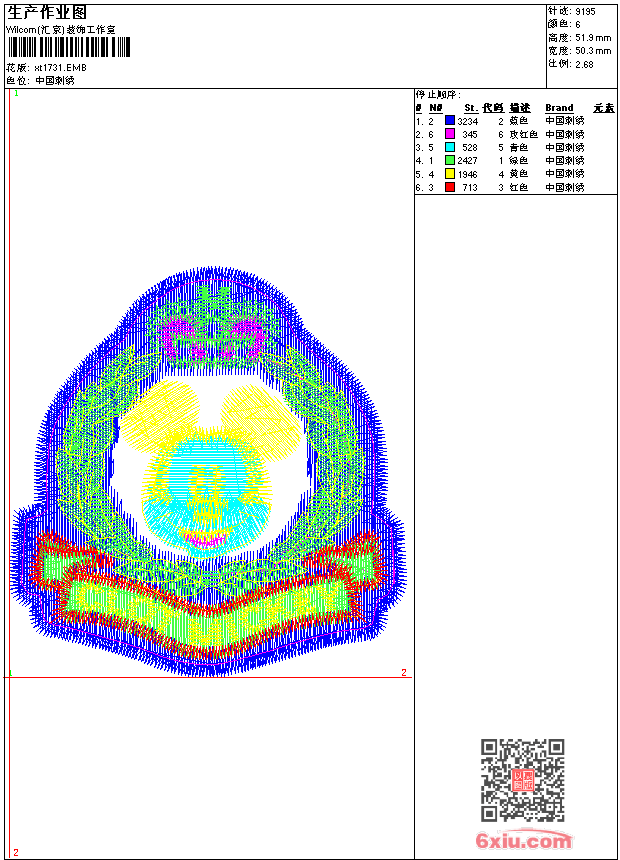The height and width of the screenshot is (860, 620).
Task: Click the blue color swatch with 3234 stitches
Action: [450, 121]
